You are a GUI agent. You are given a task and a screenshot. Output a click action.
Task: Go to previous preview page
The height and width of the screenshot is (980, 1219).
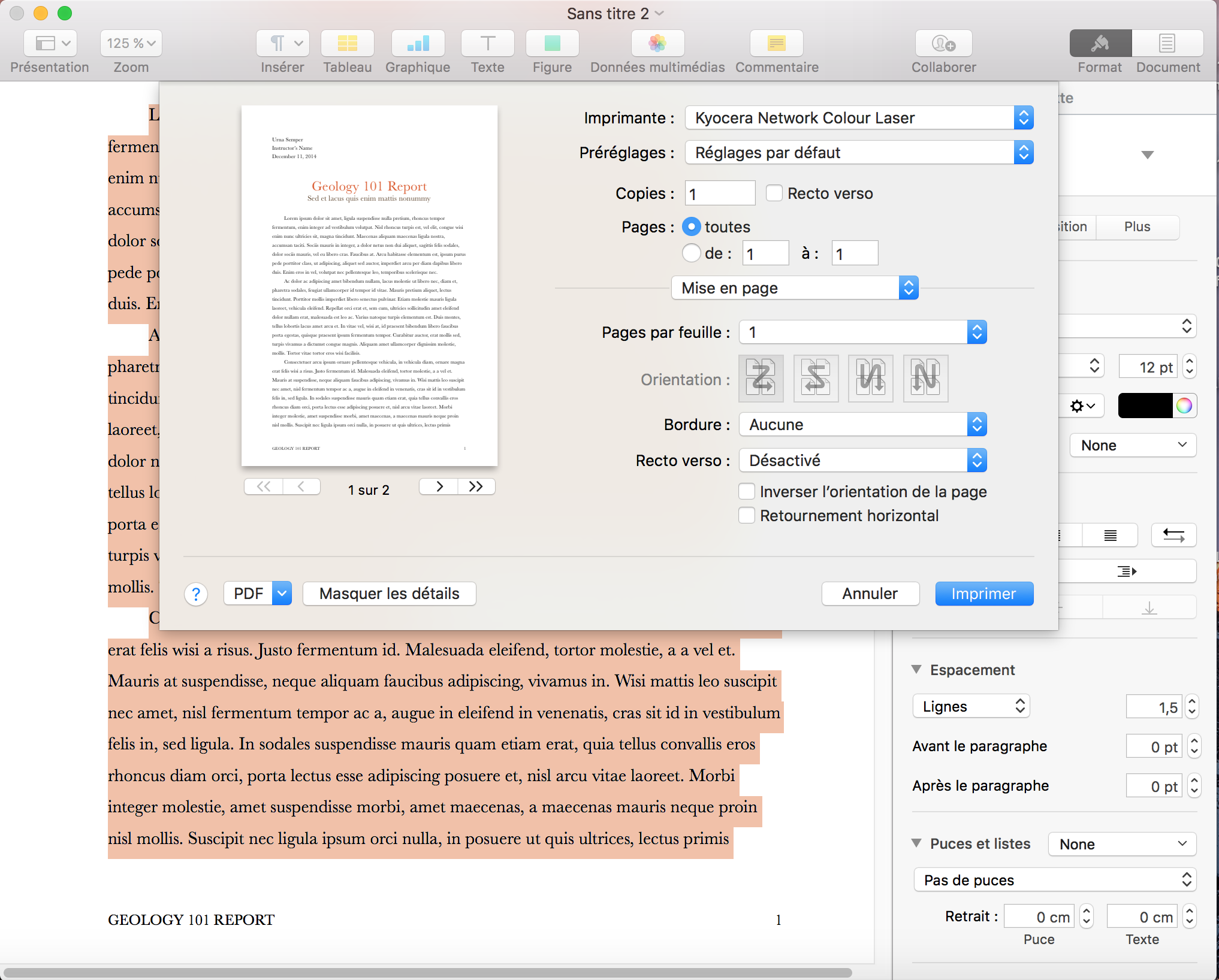click(301, 486)
